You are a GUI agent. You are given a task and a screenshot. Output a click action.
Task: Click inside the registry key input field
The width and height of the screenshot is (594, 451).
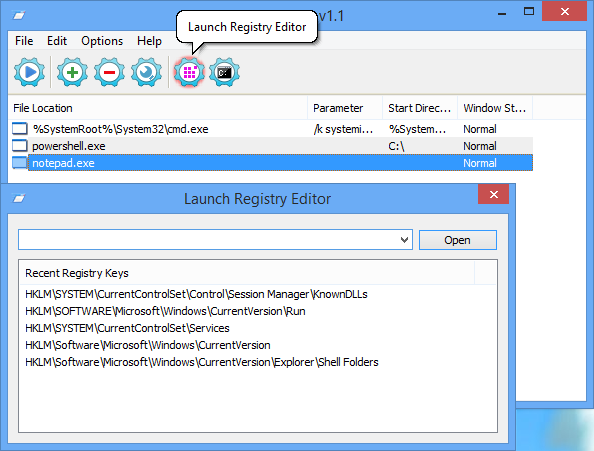(208, 240)
